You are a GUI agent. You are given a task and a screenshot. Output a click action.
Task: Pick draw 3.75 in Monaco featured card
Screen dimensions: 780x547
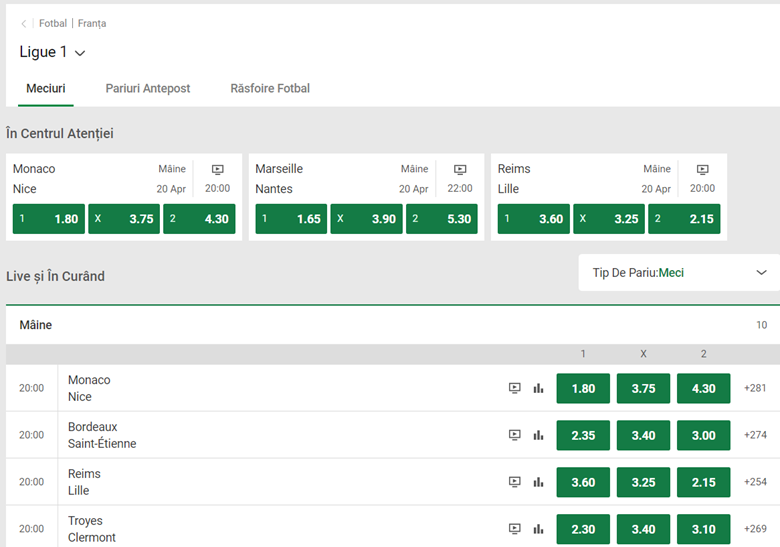[x=124, y=219]
